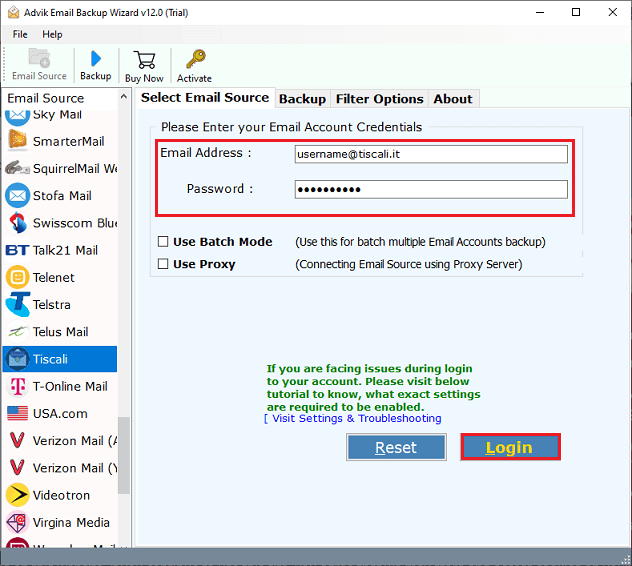Select the SmarterMail text entry
632x566 pixels.
[69, 142]
